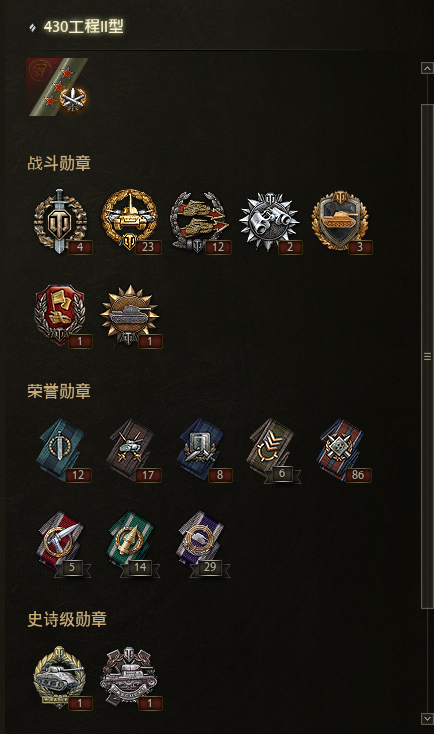Select the golden tank medal showing 23
This screenshot has width=434, height=734.
coord(130,221)
